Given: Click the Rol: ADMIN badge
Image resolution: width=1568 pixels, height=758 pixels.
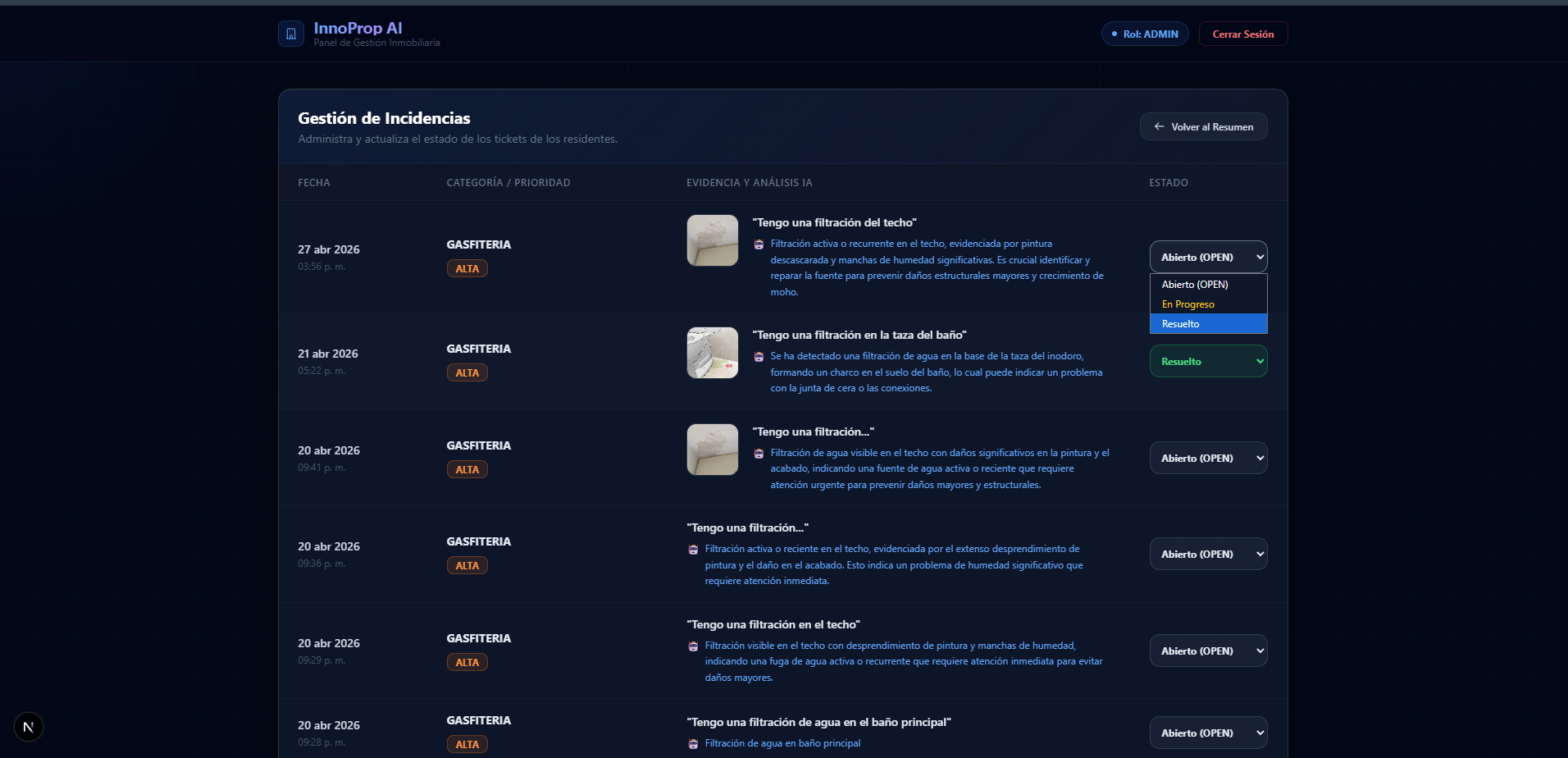Looking at the screenshot, I should [x=1144, y=34].
